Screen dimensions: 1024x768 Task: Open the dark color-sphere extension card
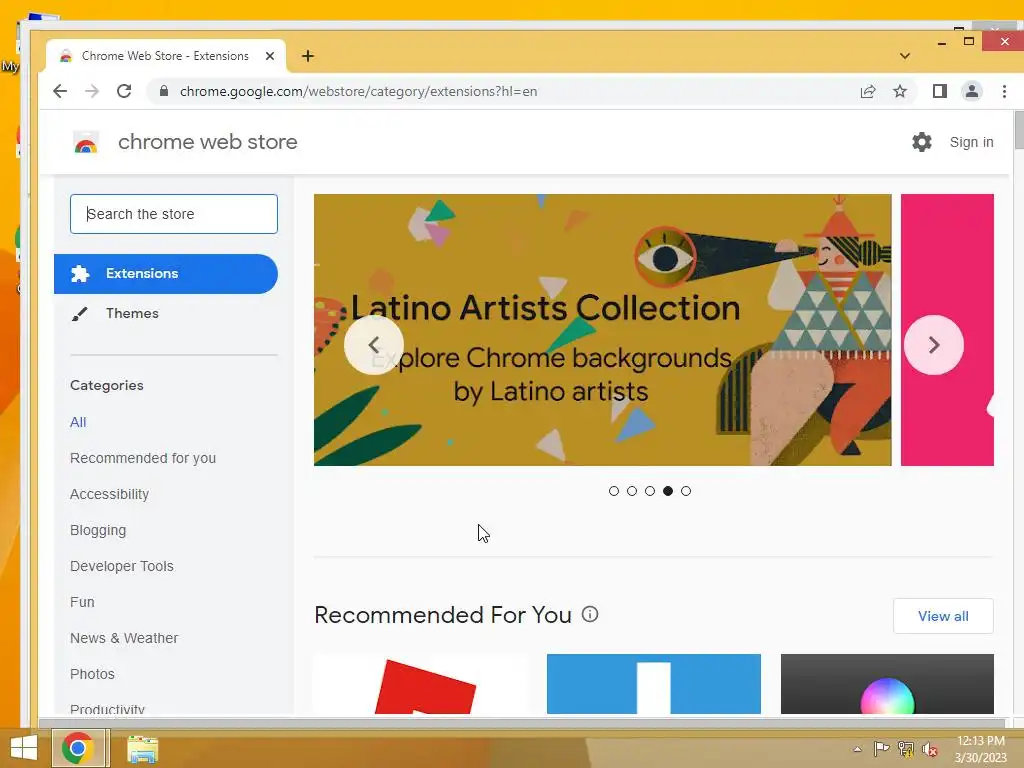[x=887, y=684]
